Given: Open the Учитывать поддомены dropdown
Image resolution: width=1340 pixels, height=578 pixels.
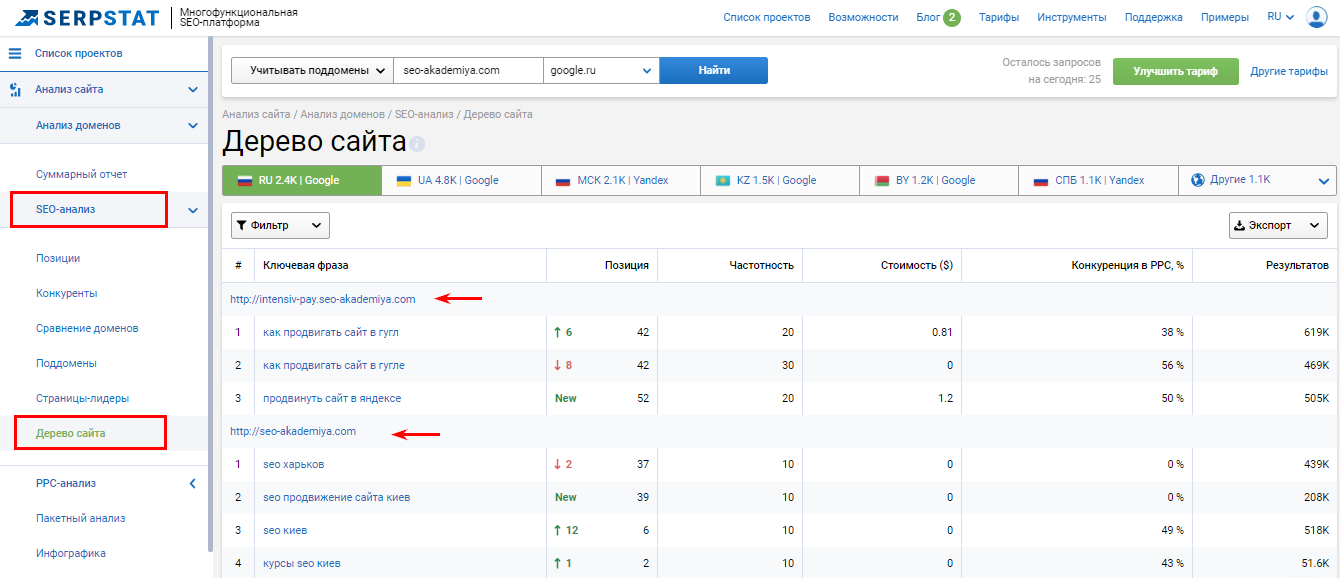Looking at the screenshot, I should point(313,70).
